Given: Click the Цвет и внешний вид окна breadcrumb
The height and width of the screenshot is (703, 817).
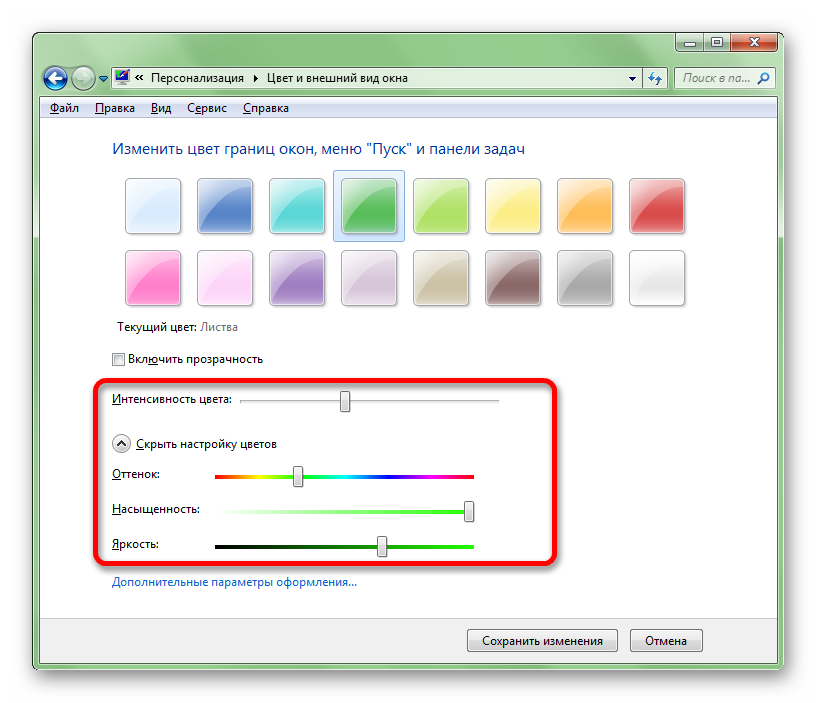Looking at the screenshot, I should coord(337,78).
